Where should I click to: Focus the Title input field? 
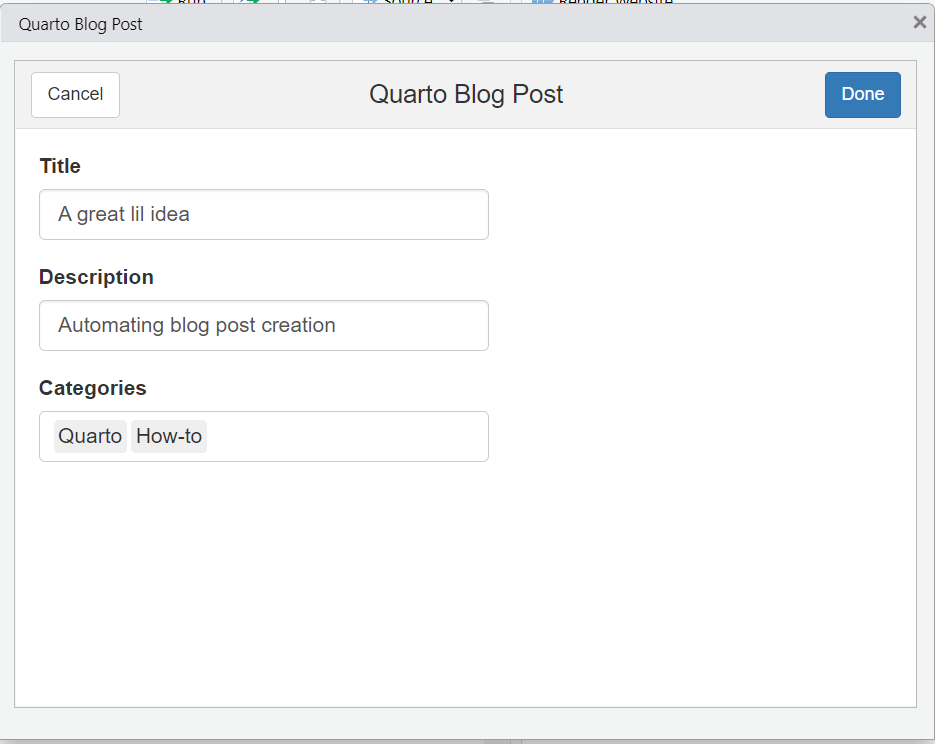[x=264, y=215]
